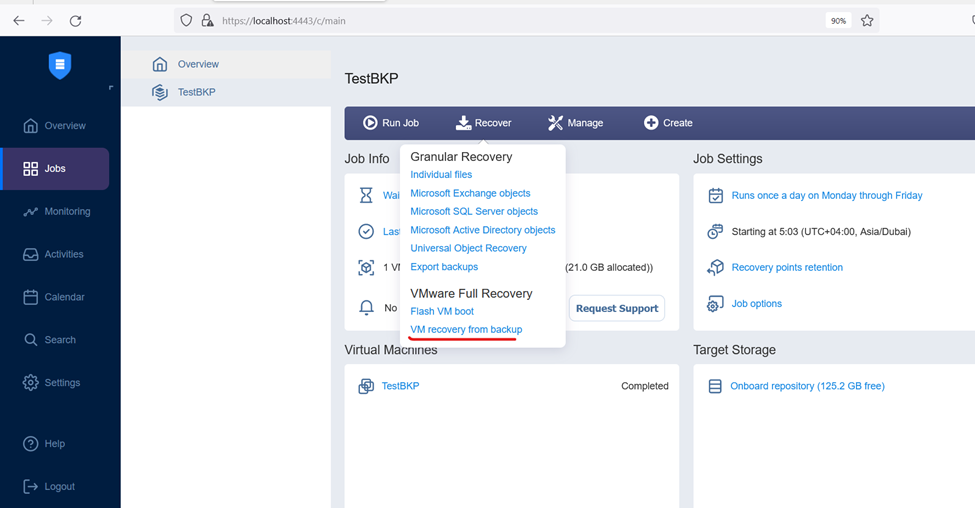Click the Help question mark icon
975x508 pixels.
tap(30, 443)
